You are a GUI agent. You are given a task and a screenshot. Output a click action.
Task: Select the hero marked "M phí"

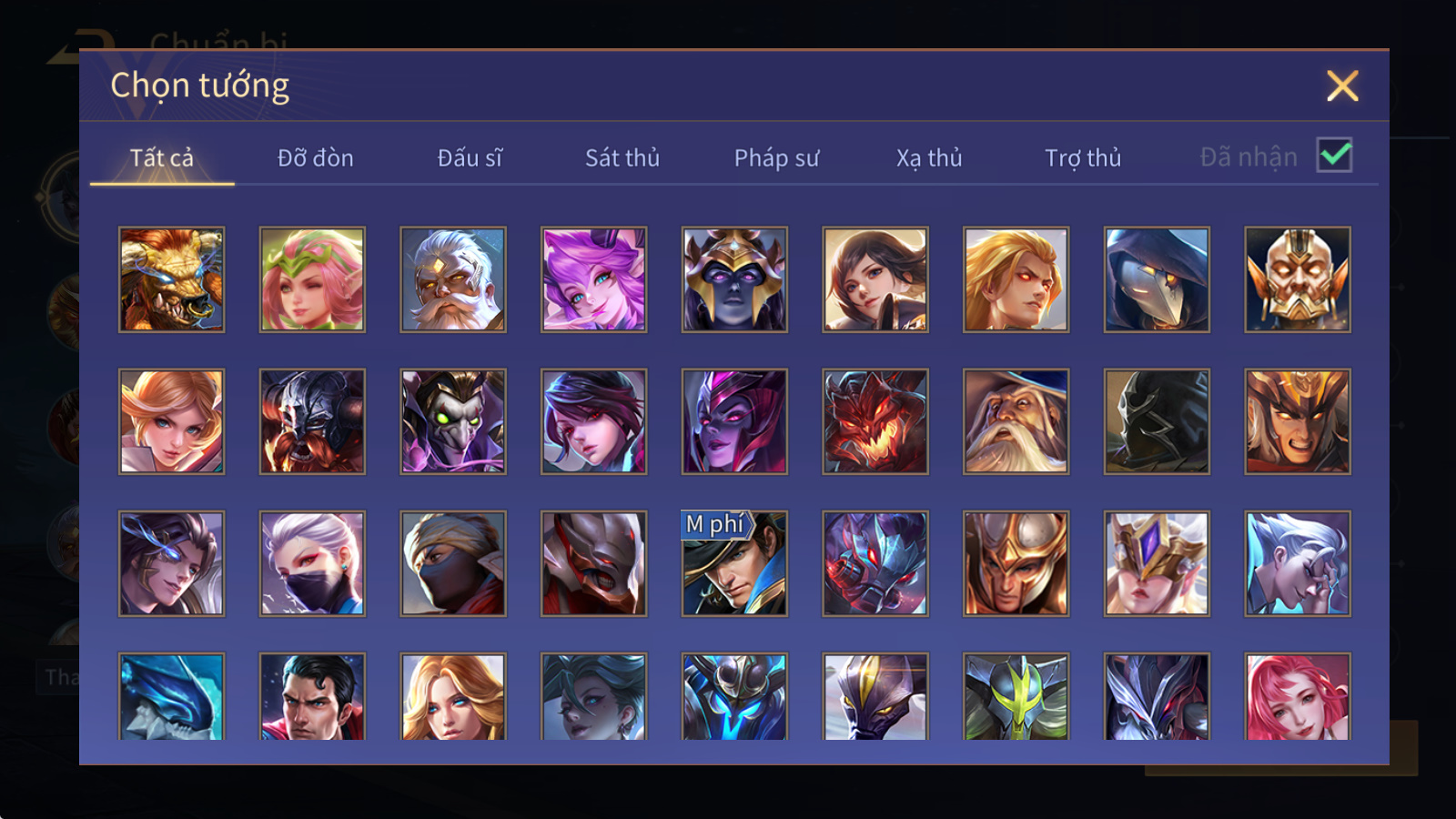coord(734,563)
